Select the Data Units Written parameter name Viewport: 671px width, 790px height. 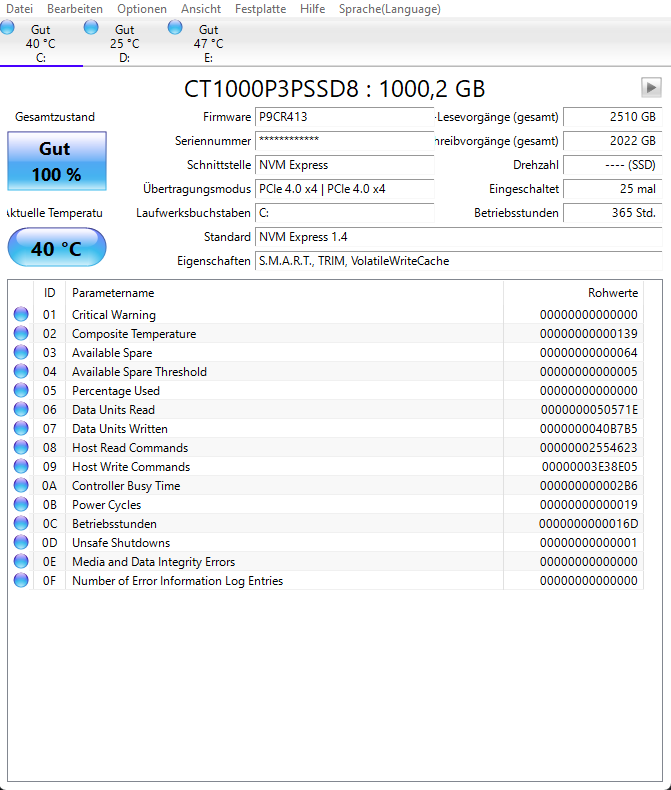click(120, 429)
